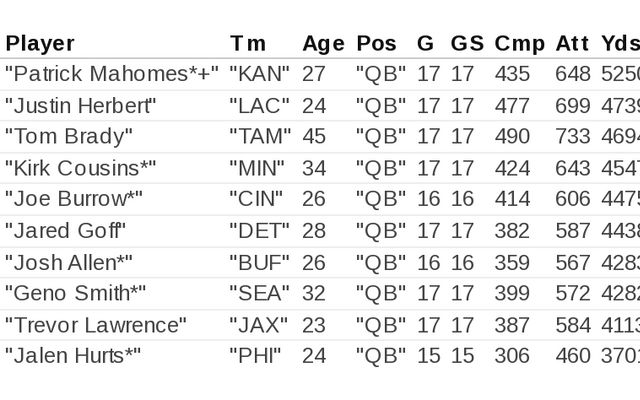Select the Tom Brady player cell
The height and width of the screenshot is (400, 640).
click(x=69, y=137)
